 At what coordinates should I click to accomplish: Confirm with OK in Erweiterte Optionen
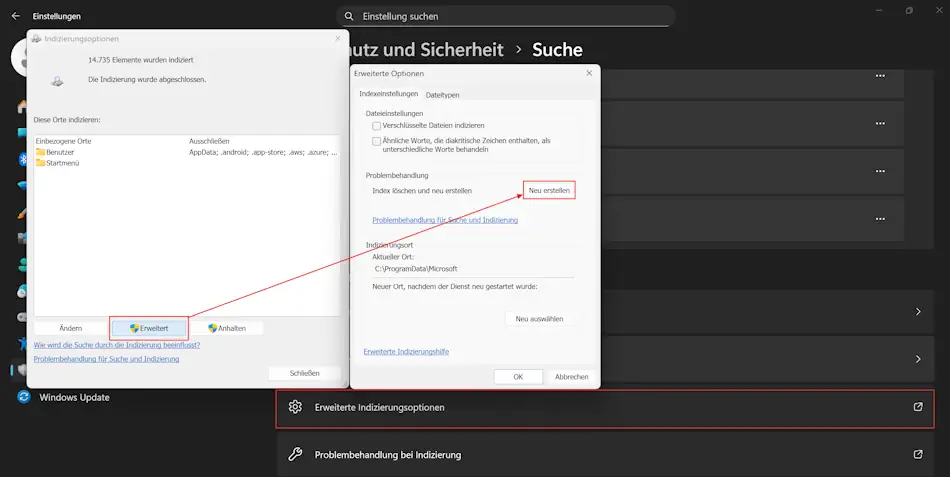(x=518, y=377)
